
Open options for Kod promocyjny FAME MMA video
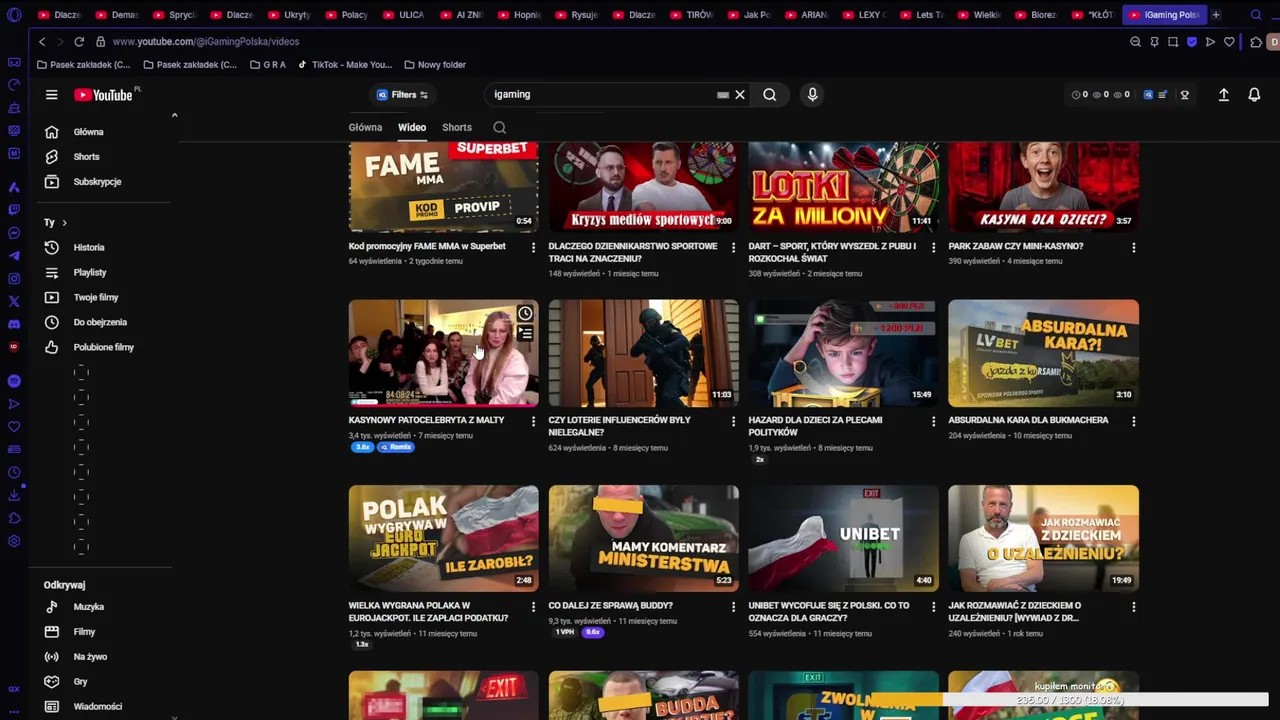coord(533,247)
